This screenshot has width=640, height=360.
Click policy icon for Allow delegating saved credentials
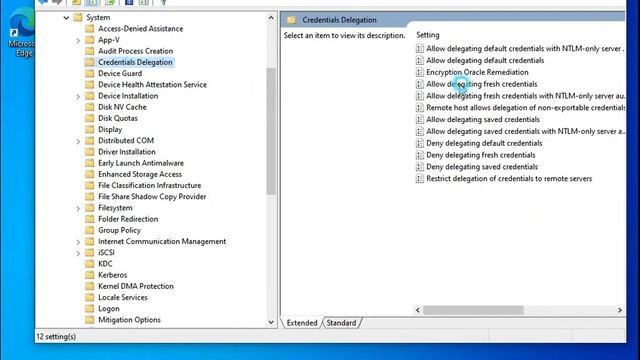(420, 120)
